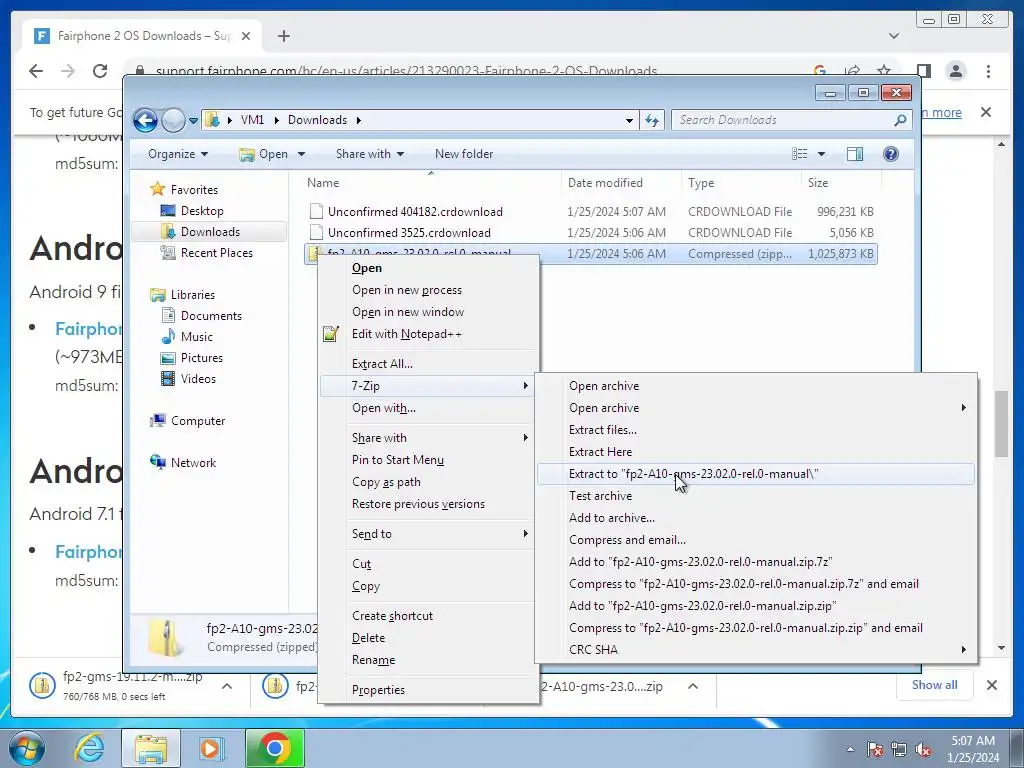Click the Action Center flag tray icon
1024x768 pixels.
(875, 750)
